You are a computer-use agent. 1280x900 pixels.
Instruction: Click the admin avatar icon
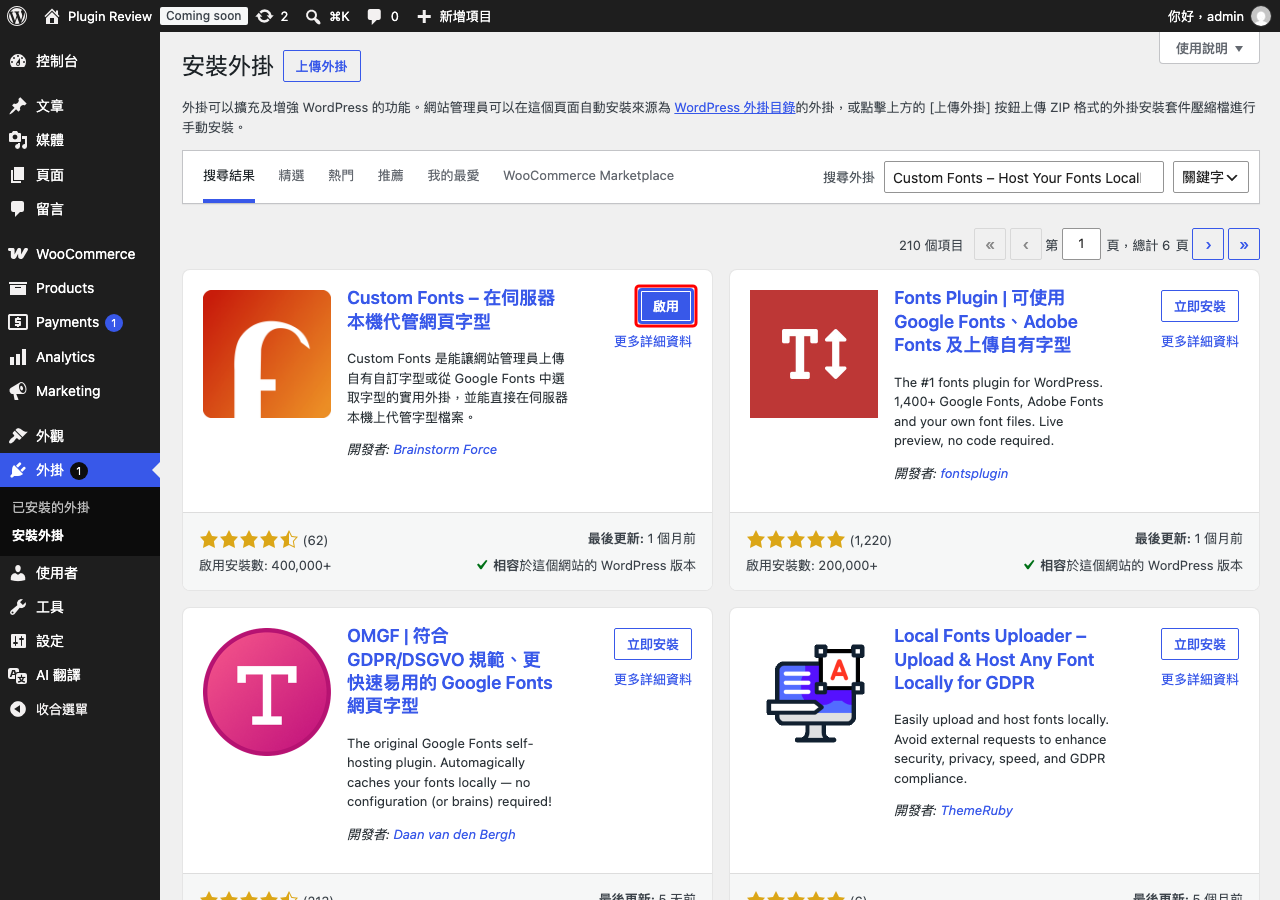pos(1261,16)
